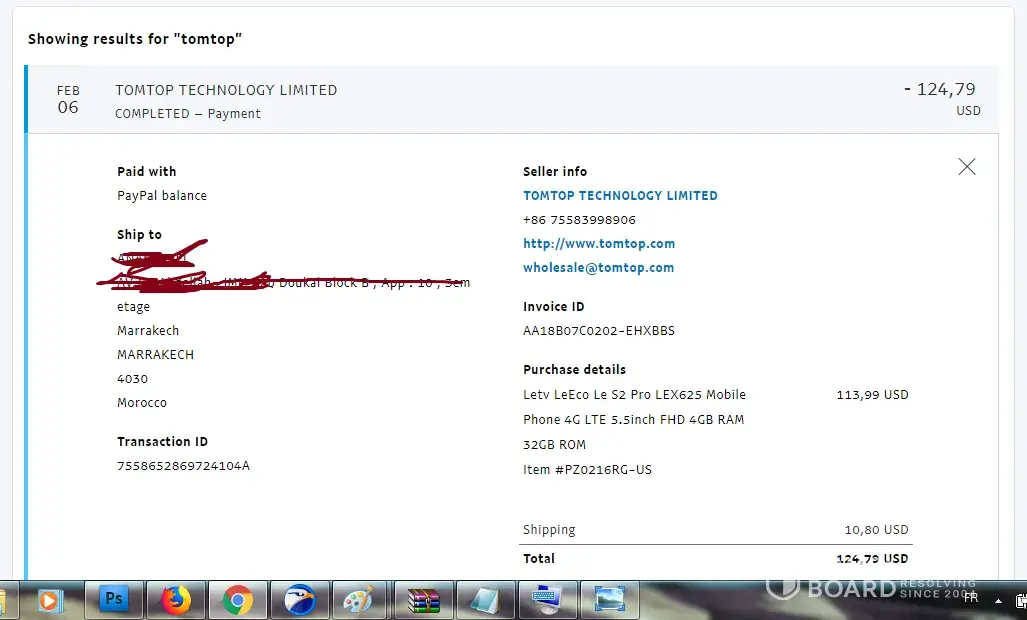Open the http://www.tomtop.com link
Image resolution: width=1027 pixels, height=620 pixels.
tap(599, 244)
